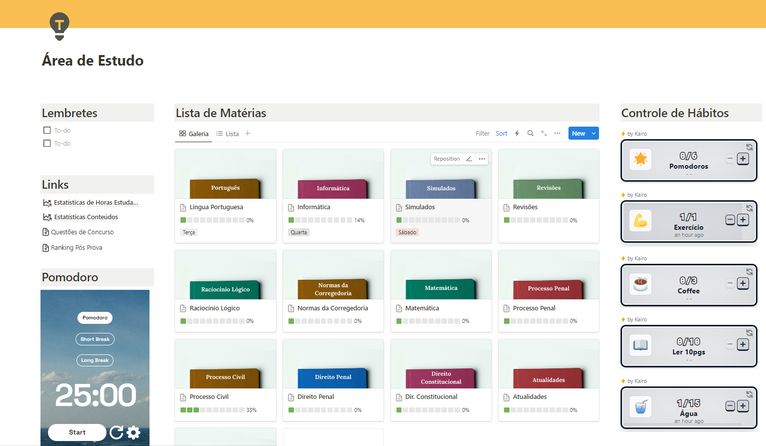This screenshot has height=446, width=766.
Task: Open Processo Penal entry title
Action: tap(534, 308)
